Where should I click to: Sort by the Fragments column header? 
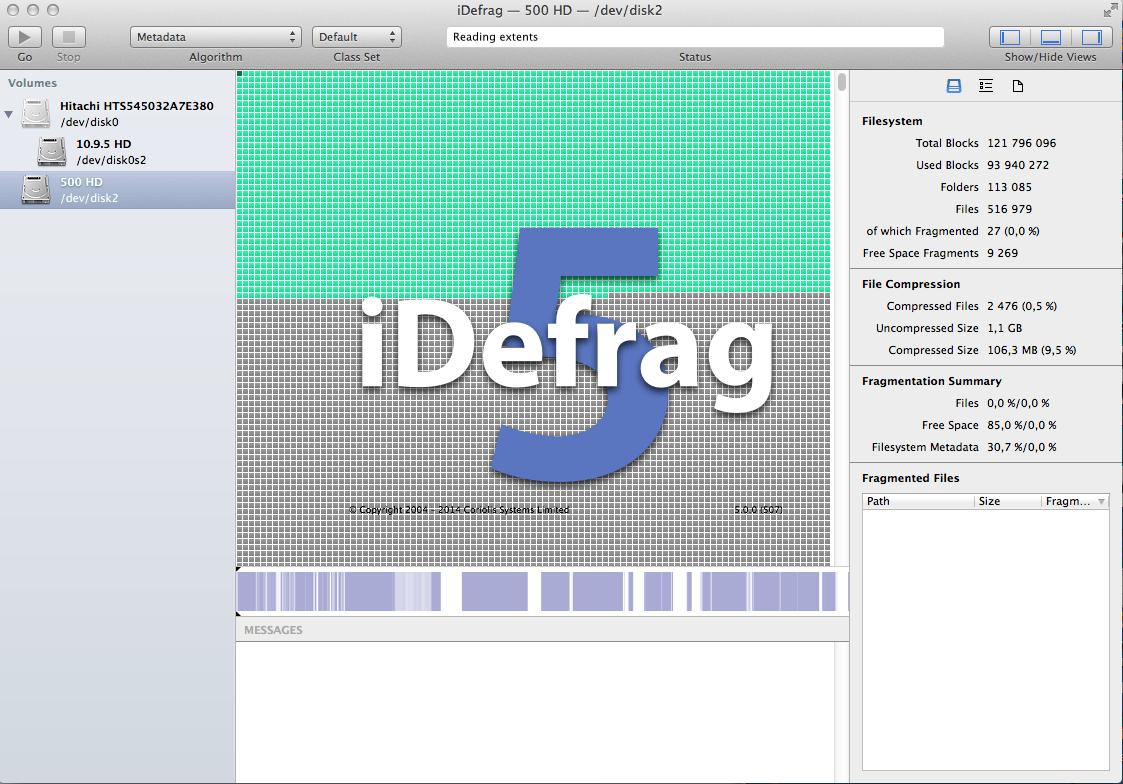(x=1068, y=501)
